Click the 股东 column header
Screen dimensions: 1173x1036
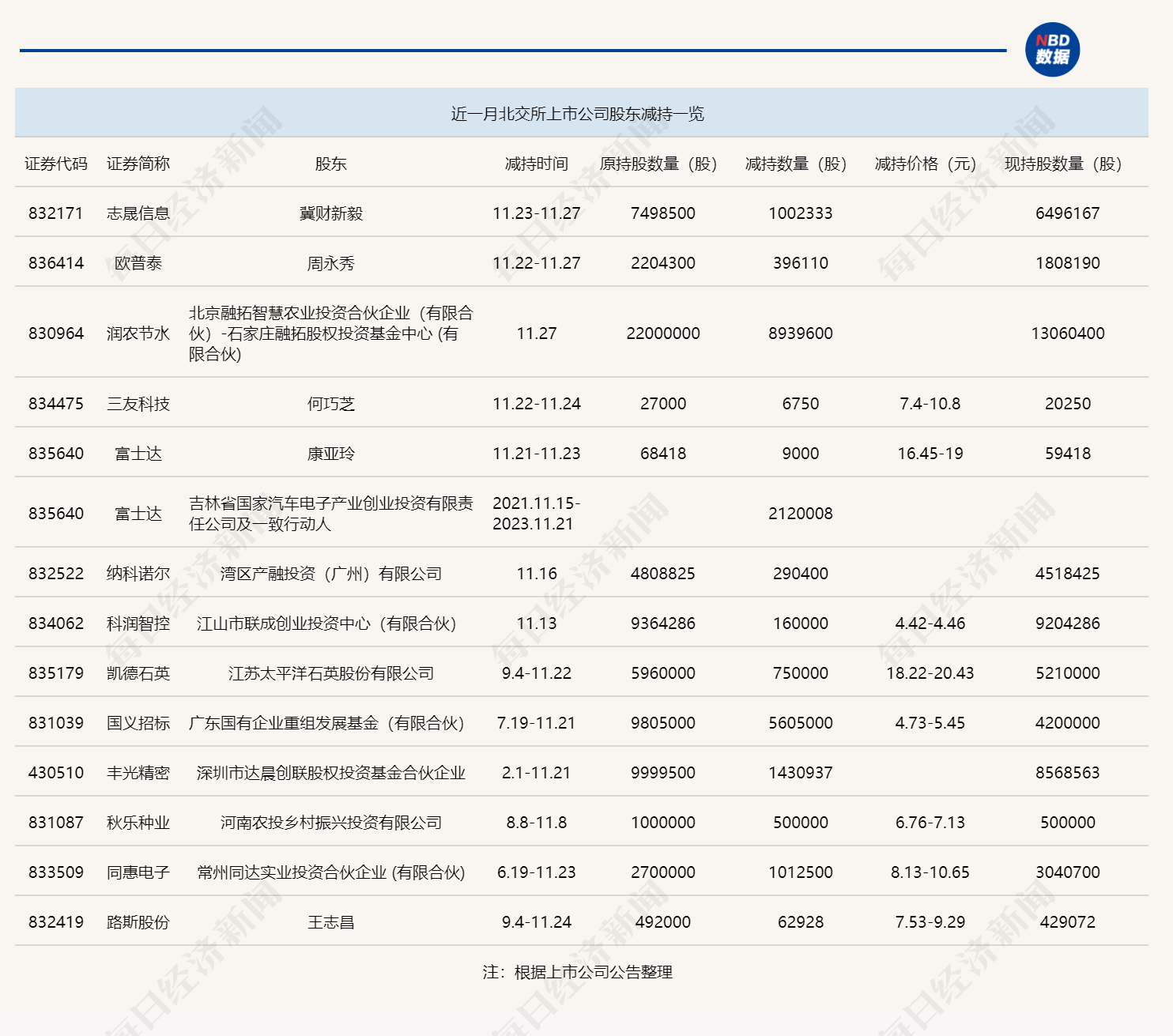tap(330, 164)
